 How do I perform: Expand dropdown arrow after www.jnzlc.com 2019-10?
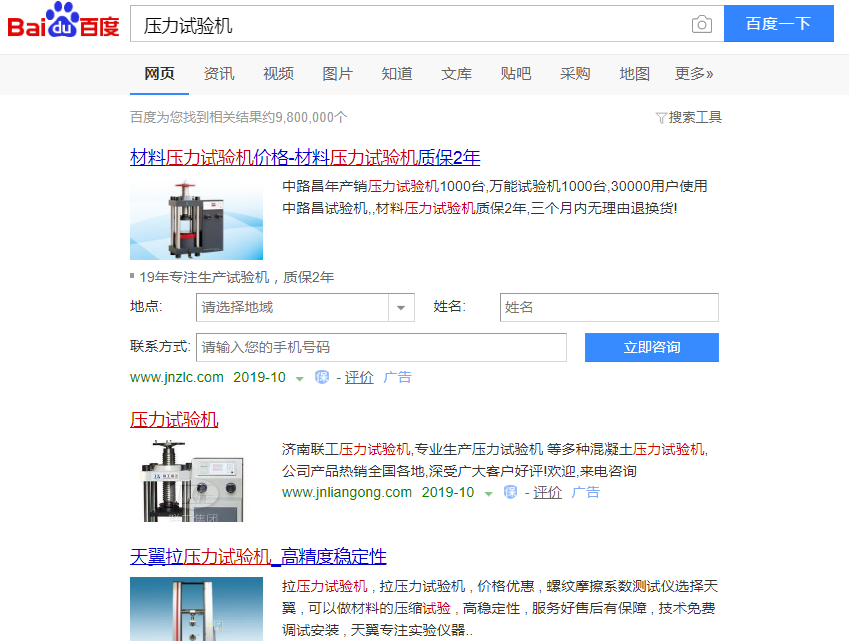pos(299,379)
